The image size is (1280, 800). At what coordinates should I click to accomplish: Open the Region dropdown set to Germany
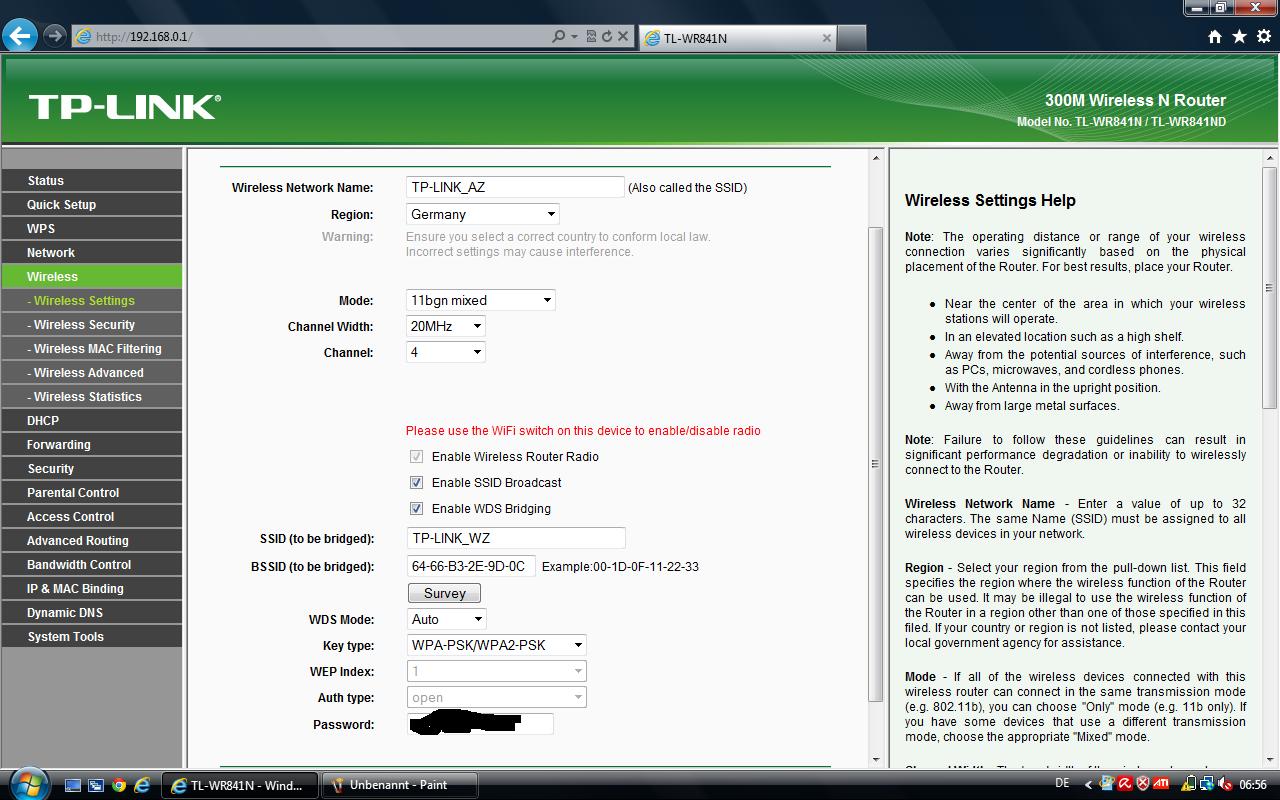tap(482, 214)
